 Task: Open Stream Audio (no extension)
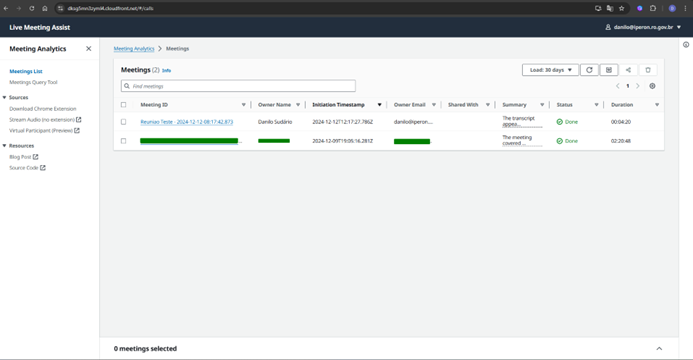45,120
